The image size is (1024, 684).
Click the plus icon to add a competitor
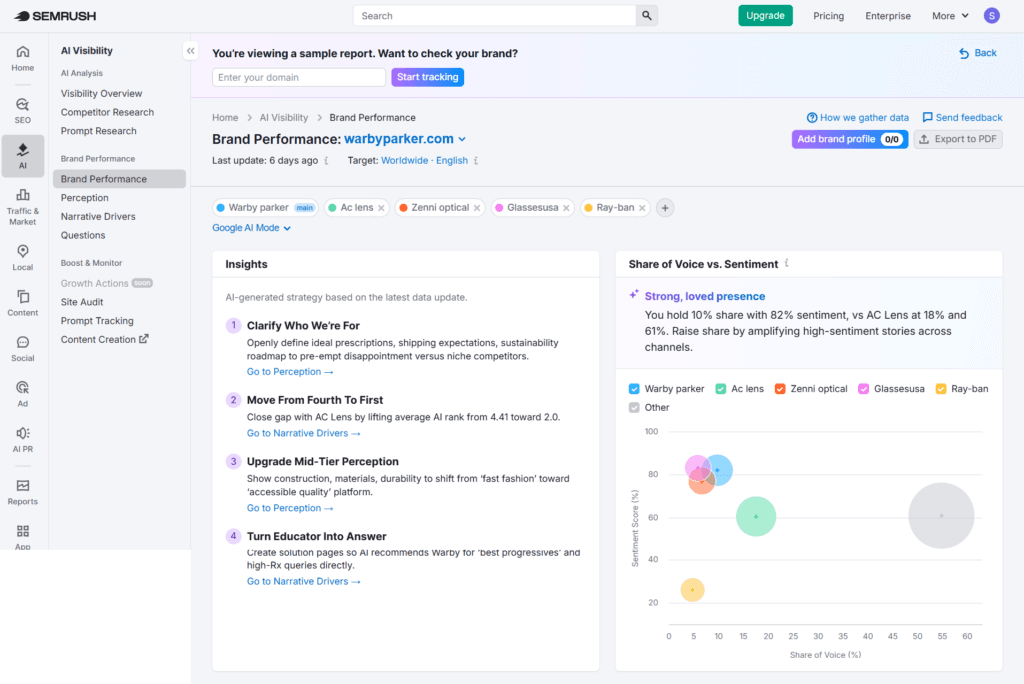click(x=664, y=207)
